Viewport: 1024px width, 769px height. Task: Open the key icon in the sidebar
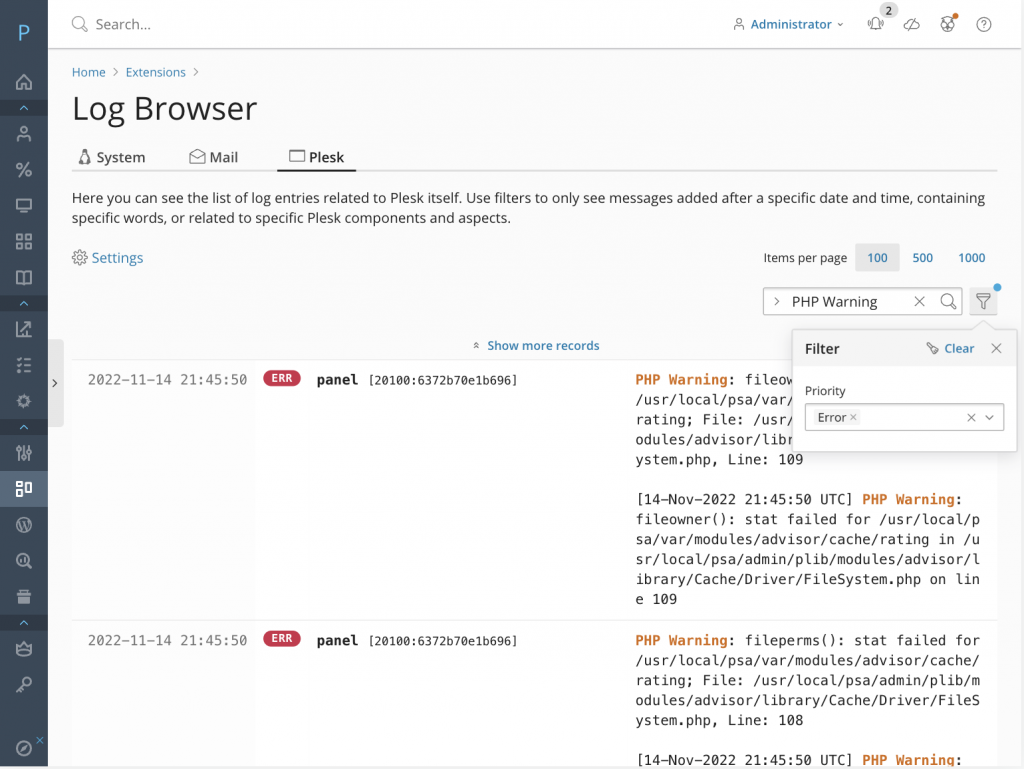pyautogui.click(x=24, y=685)
